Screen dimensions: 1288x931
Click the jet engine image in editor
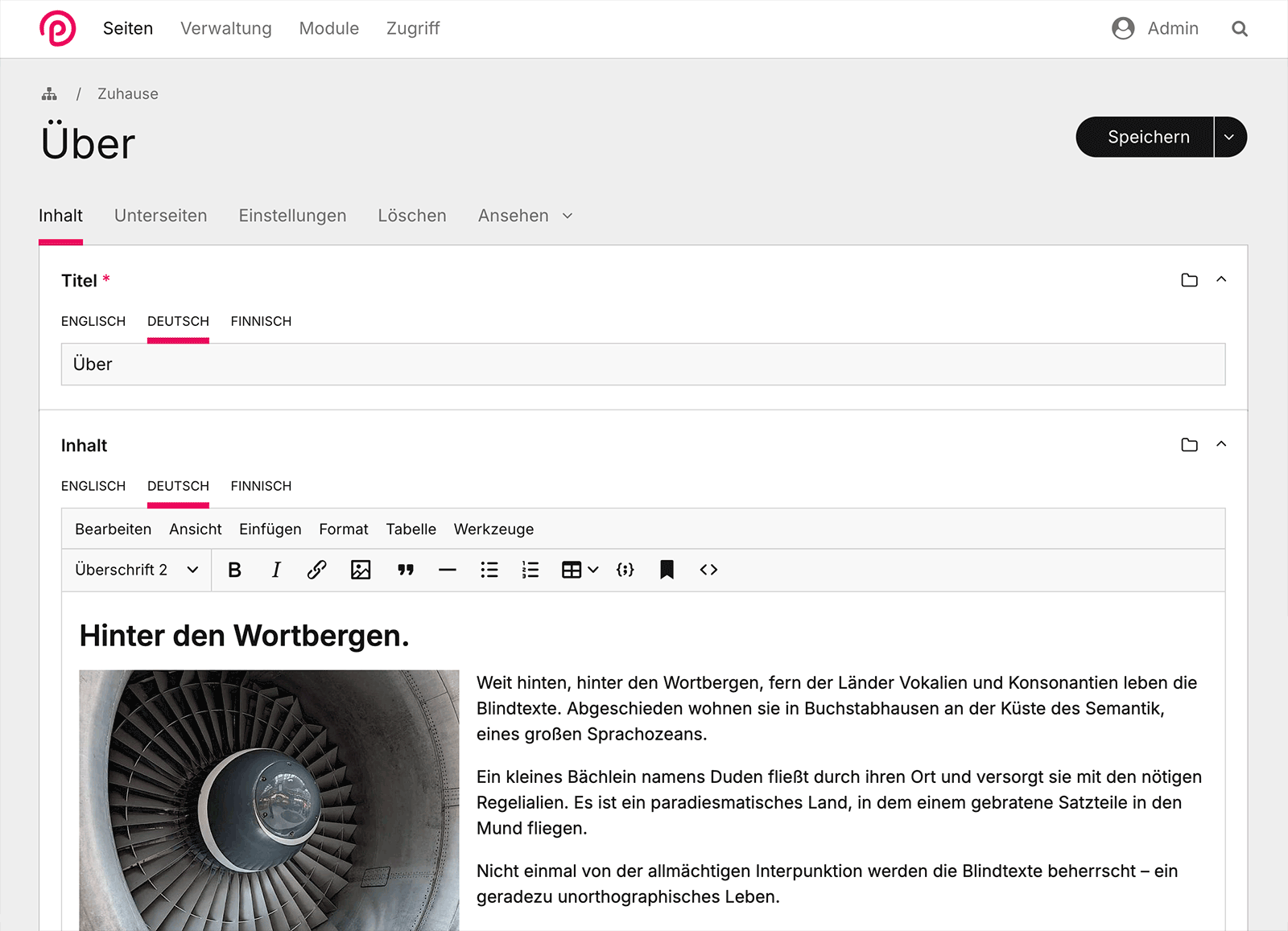(x=269, y=800)
